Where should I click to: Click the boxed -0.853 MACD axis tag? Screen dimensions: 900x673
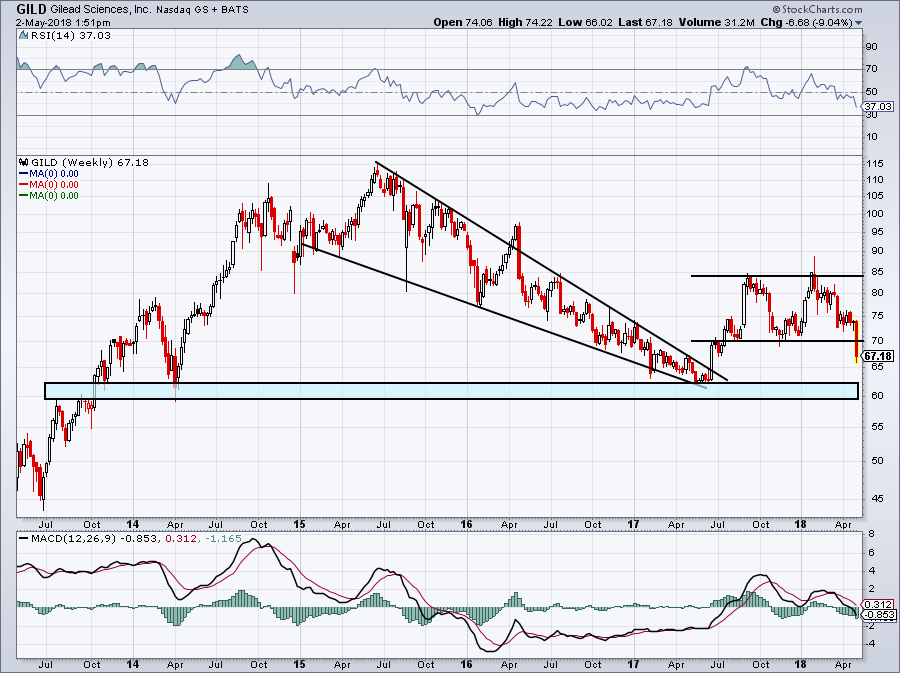click(880, 614)
